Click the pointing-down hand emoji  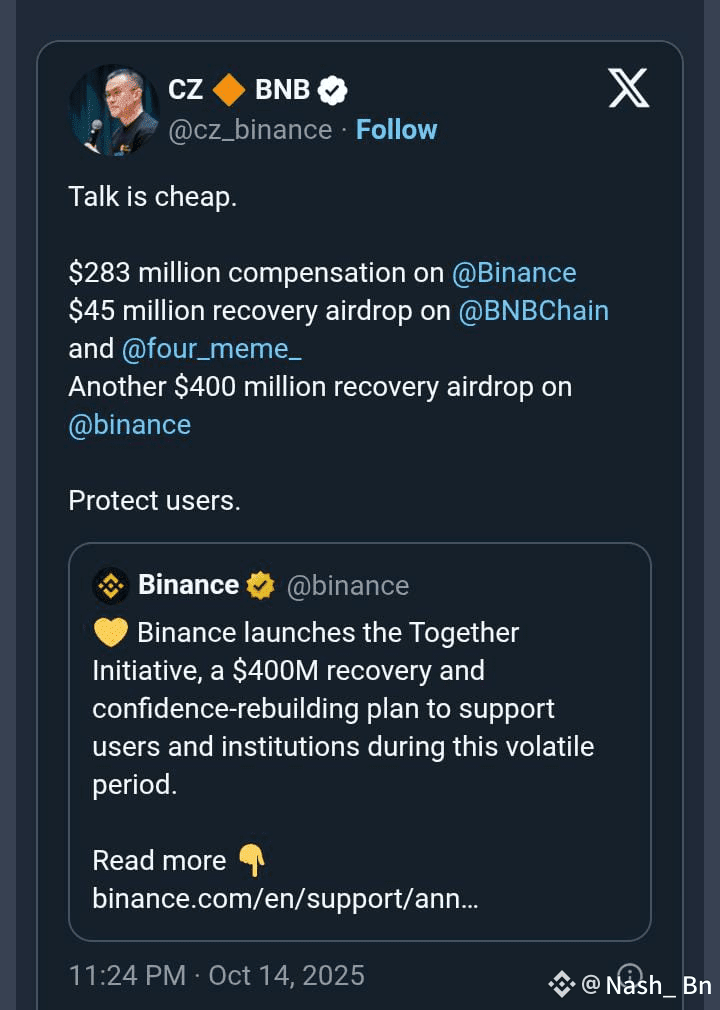pyautogui.click(x=252, y=860)
